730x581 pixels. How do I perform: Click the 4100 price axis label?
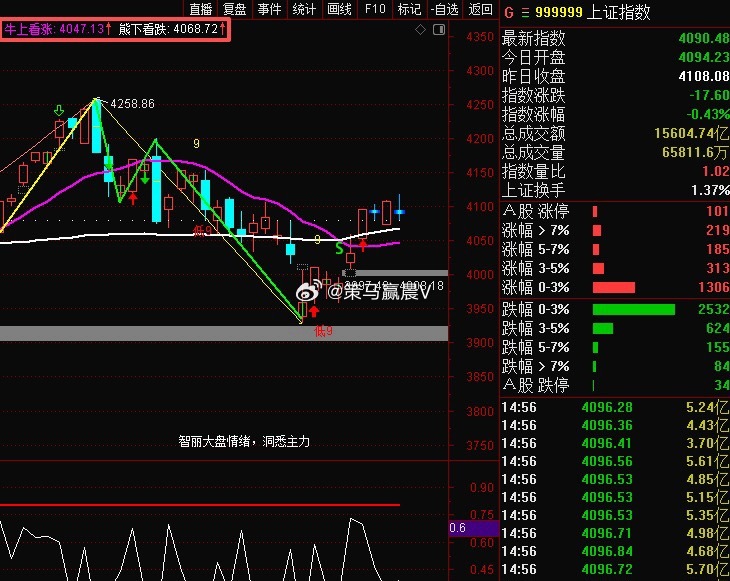tap(480, 207)
